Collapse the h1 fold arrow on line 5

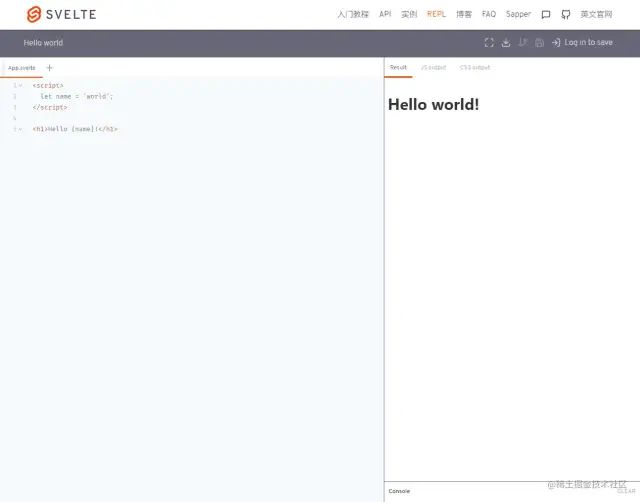click(20, 129)
